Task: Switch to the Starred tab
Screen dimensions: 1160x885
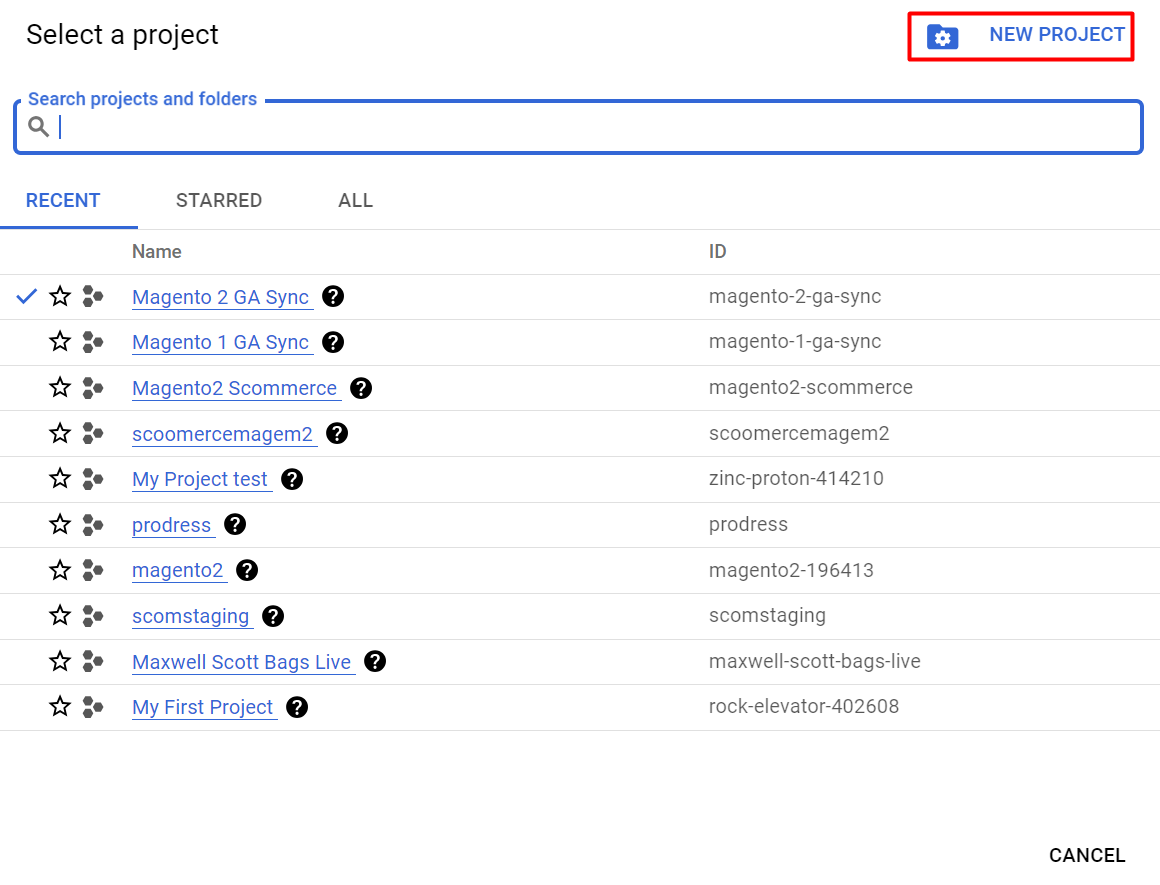Action: pos(219,201)
